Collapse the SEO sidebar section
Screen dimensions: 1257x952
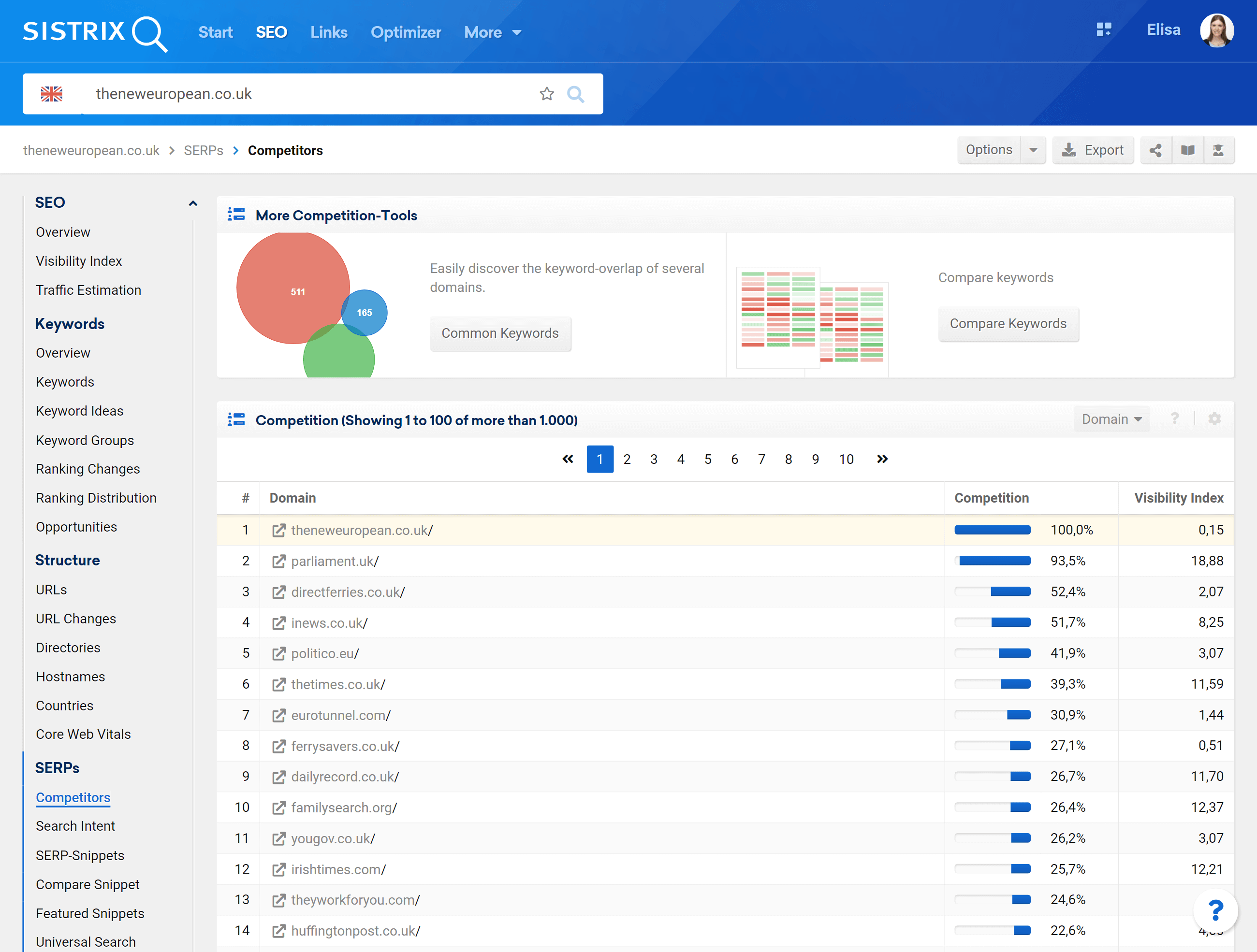point(192,203)
